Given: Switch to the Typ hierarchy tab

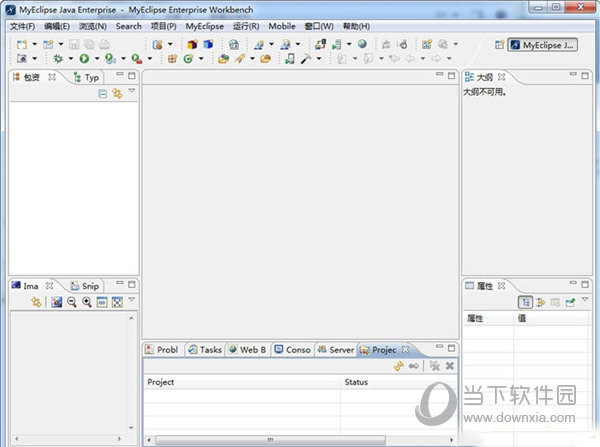Looking at the screenshot, I should click(86, 78).
